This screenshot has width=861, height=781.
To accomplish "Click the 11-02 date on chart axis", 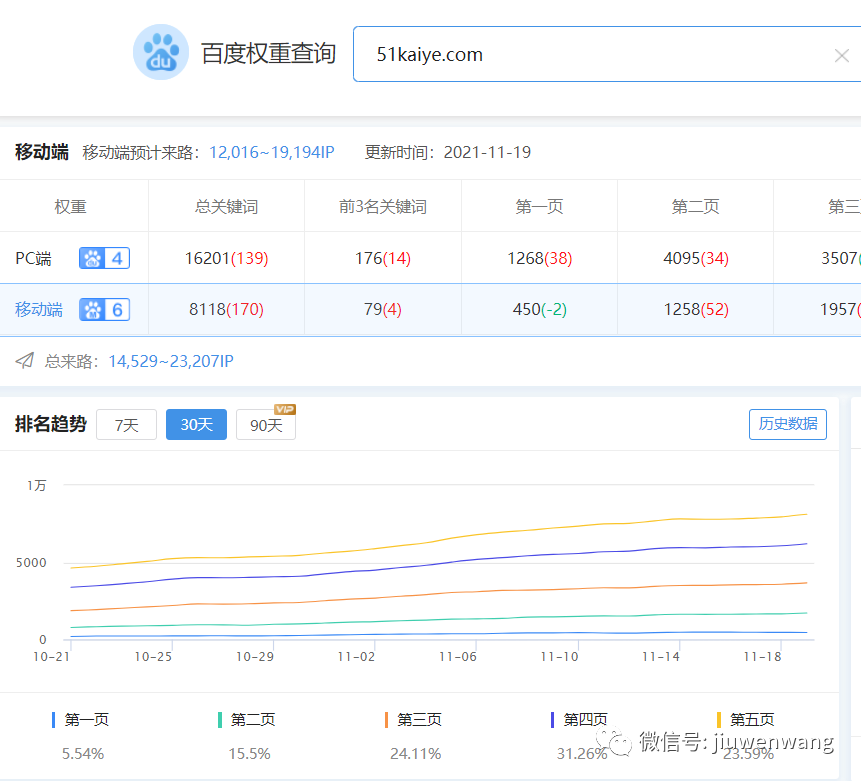I will click(x=356, y=657).
